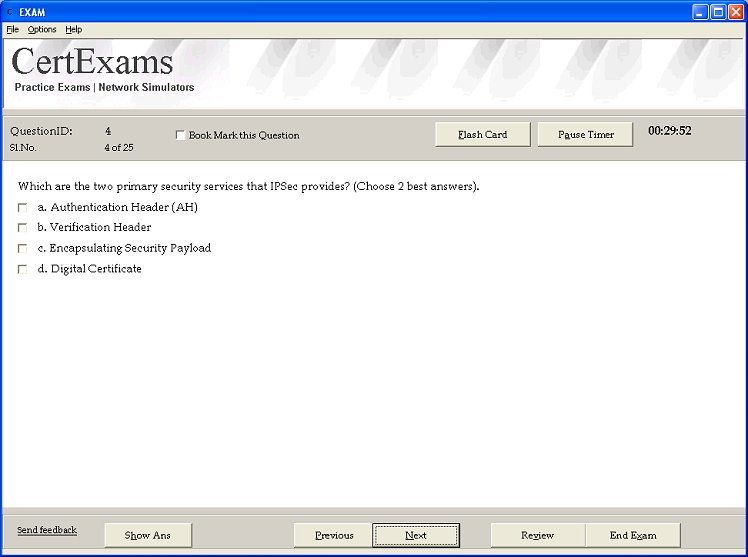Image resolution: width=748 pixels, height=557 pixels.
Task: Close the EXAM window
Action: pos(736,11)
